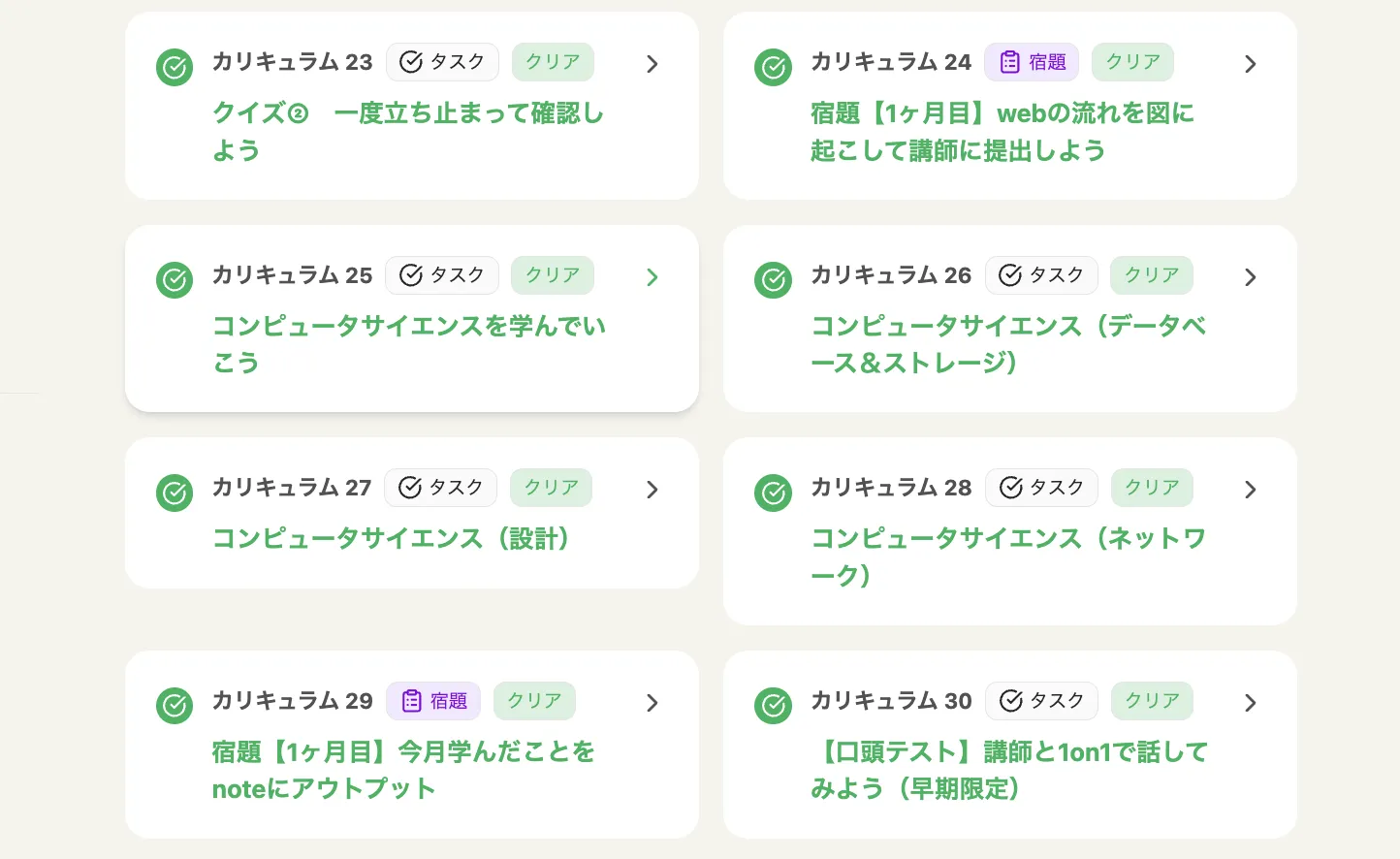This screenshot has width=1400, height=859.
Task: Click the checkmark badge icon on カリキュラム 26
Action: [x=773, y=280]
